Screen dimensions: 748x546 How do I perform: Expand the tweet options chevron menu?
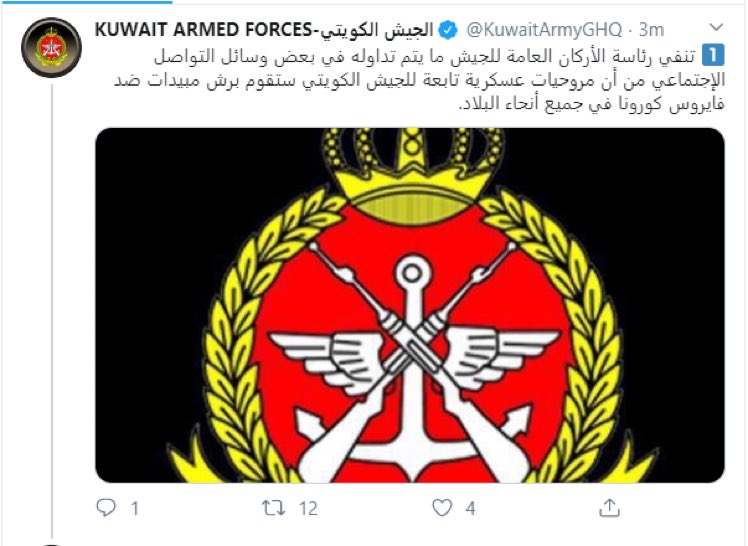[716, 28]
